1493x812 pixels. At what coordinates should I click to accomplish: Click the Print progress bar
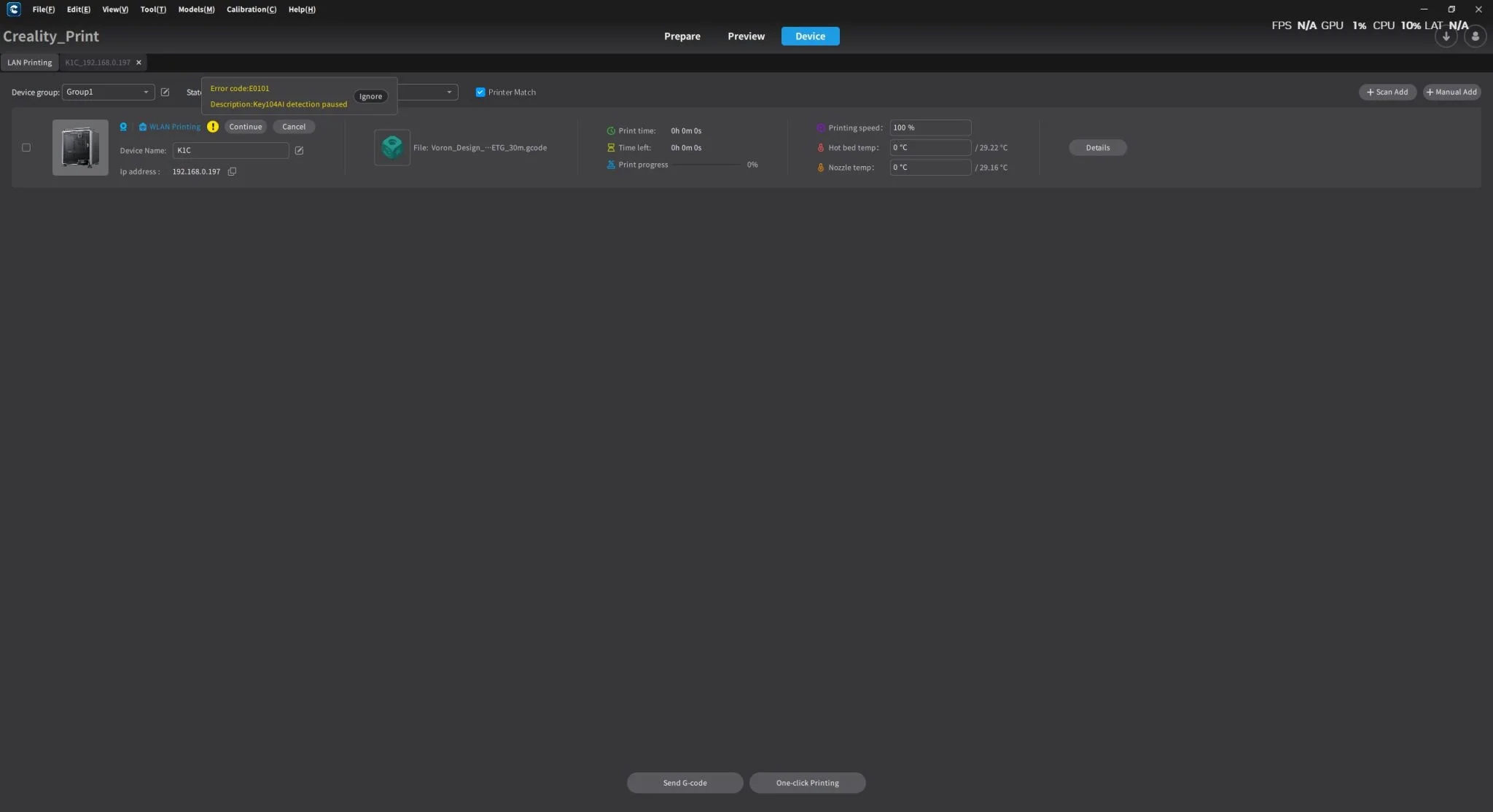706,165
